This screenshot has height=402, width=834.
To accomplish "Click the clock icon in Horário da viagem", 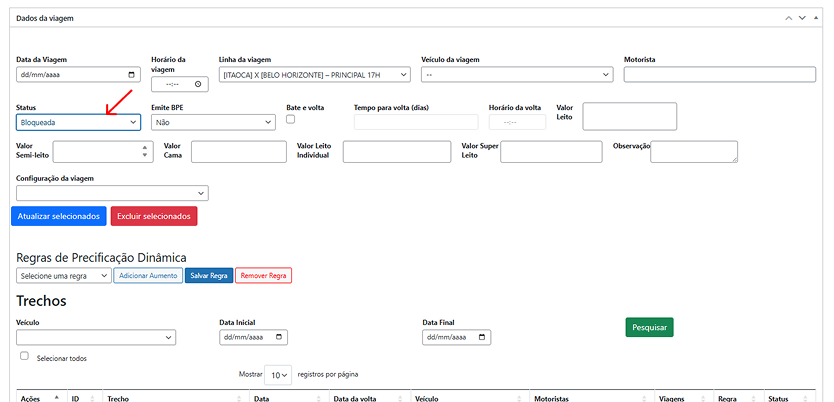I will pyautogui.click(x=199, y=85).
